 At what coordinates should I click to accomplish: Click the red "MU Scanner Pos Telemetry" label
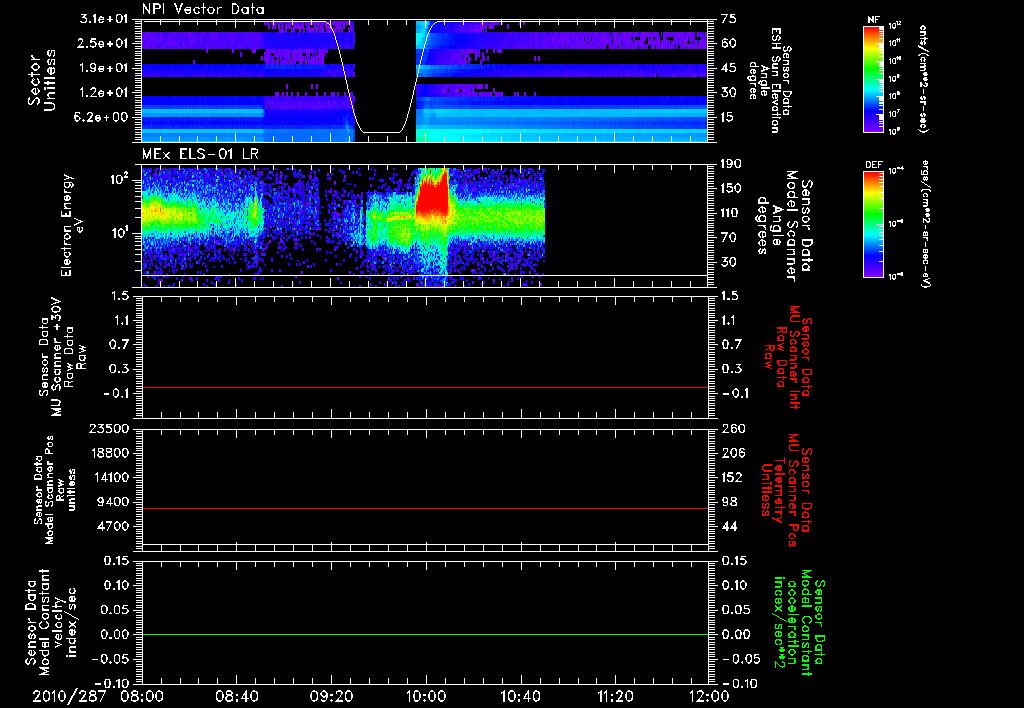click(x=786, y=489)
